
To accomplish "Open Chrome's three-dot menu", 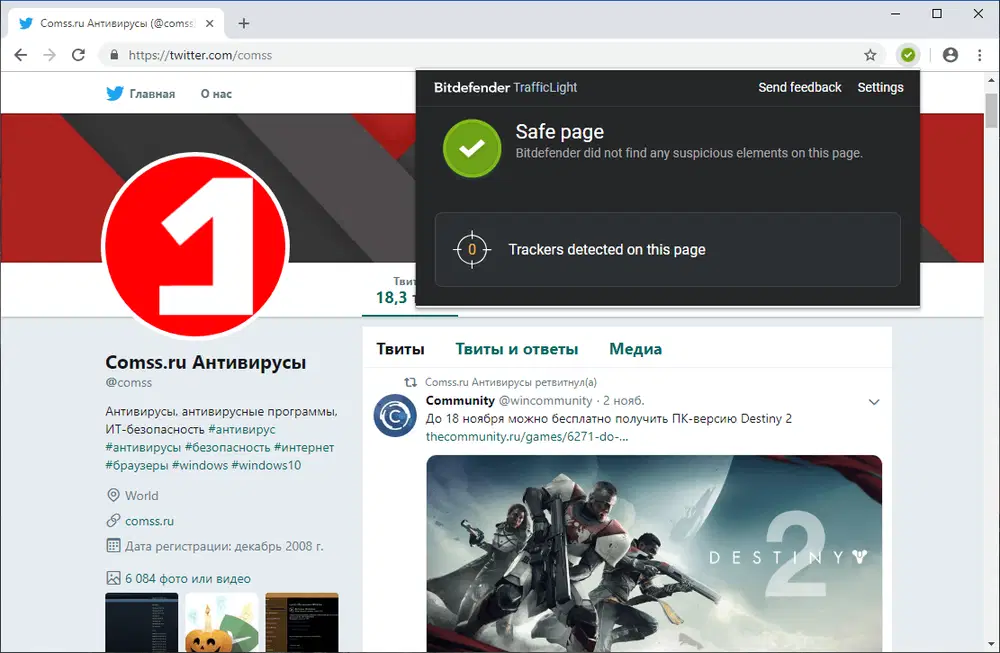I will 980,55.
